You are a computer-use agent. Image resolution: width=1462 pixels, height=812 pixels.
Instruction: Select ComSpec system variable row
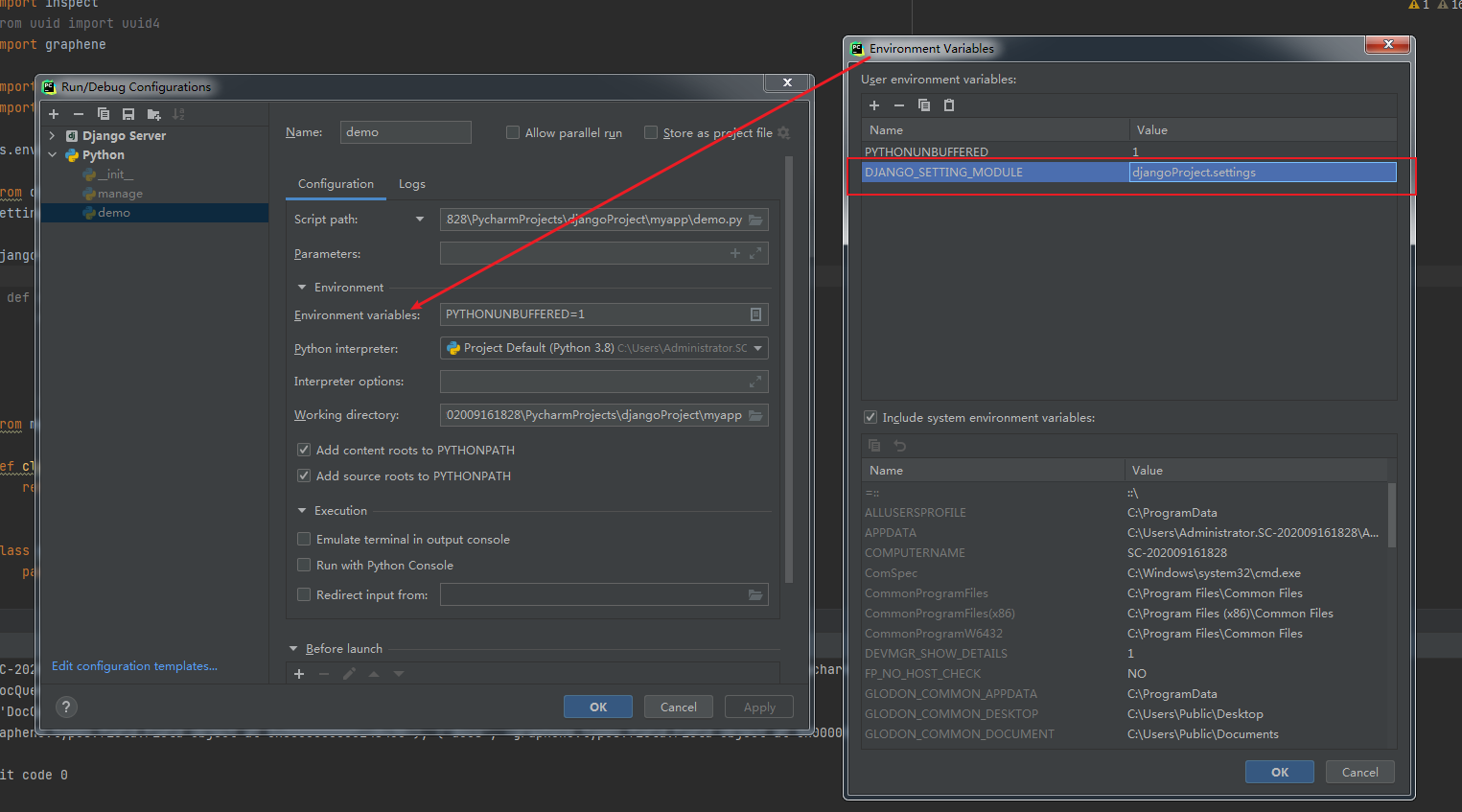(1125, 573)
